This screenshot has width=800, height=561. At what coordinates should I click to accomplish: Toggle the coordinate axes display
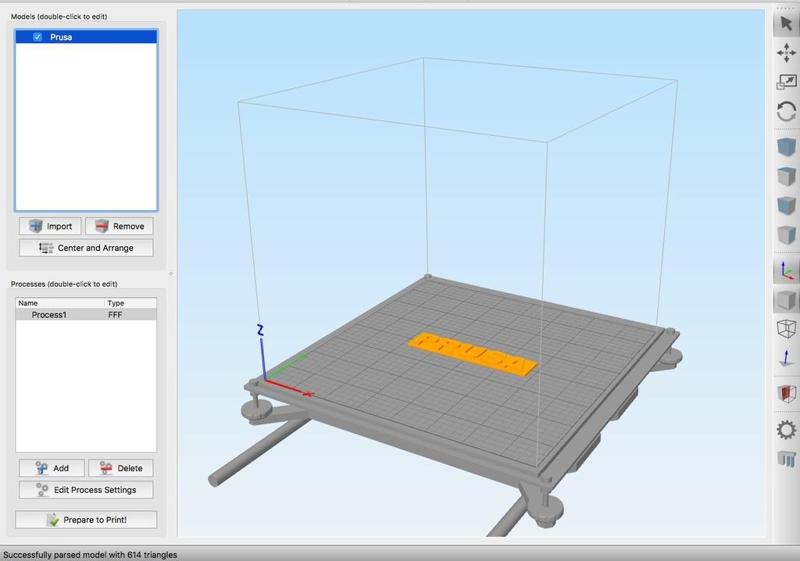click(x=786, y=271)
